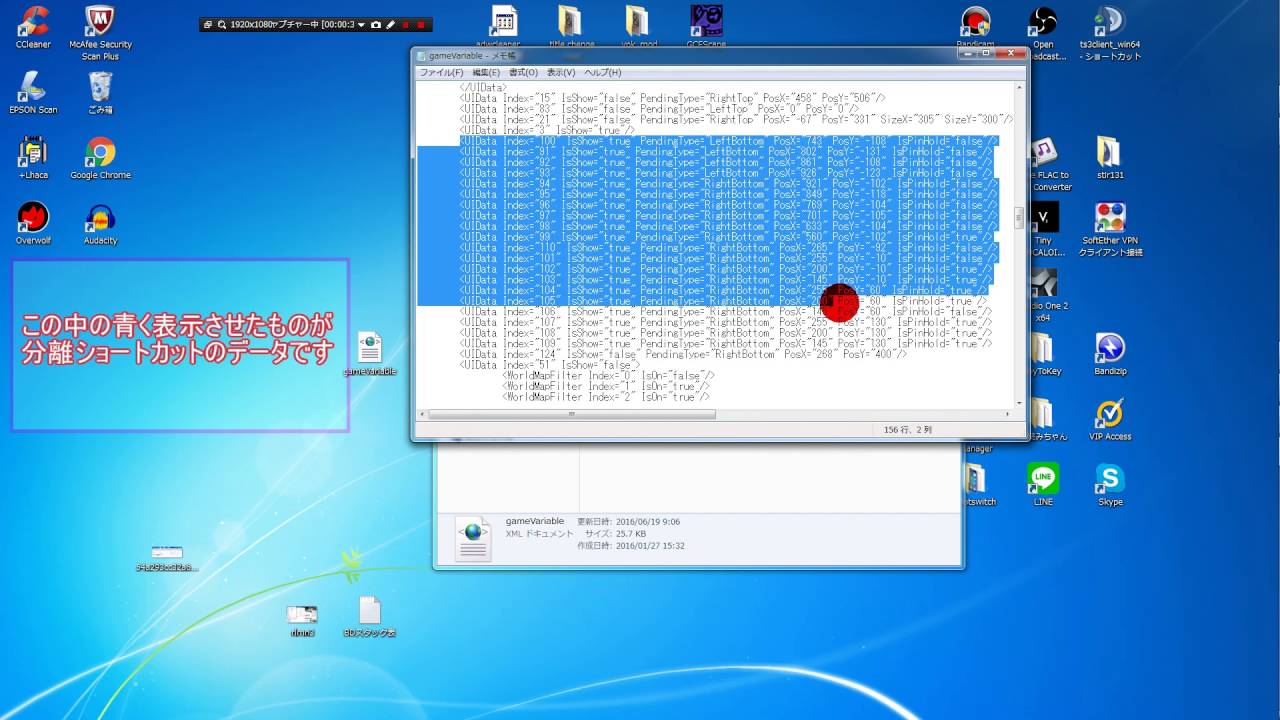This screenshot has height=720, width=1280.
Task: Click the recorder pencil draw icon
Action: pos(391,24)
